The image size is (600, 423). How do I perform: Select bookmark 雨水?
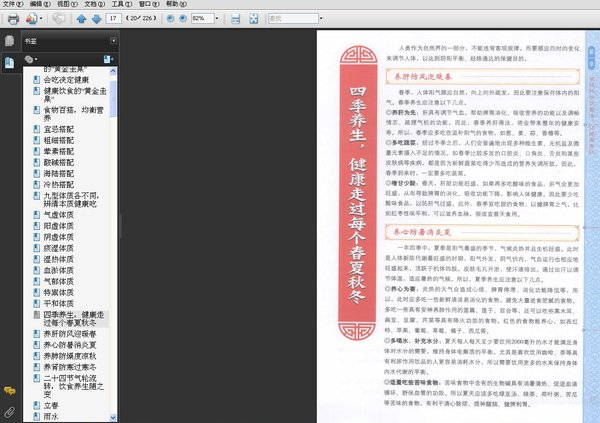[x=51, y=416]
